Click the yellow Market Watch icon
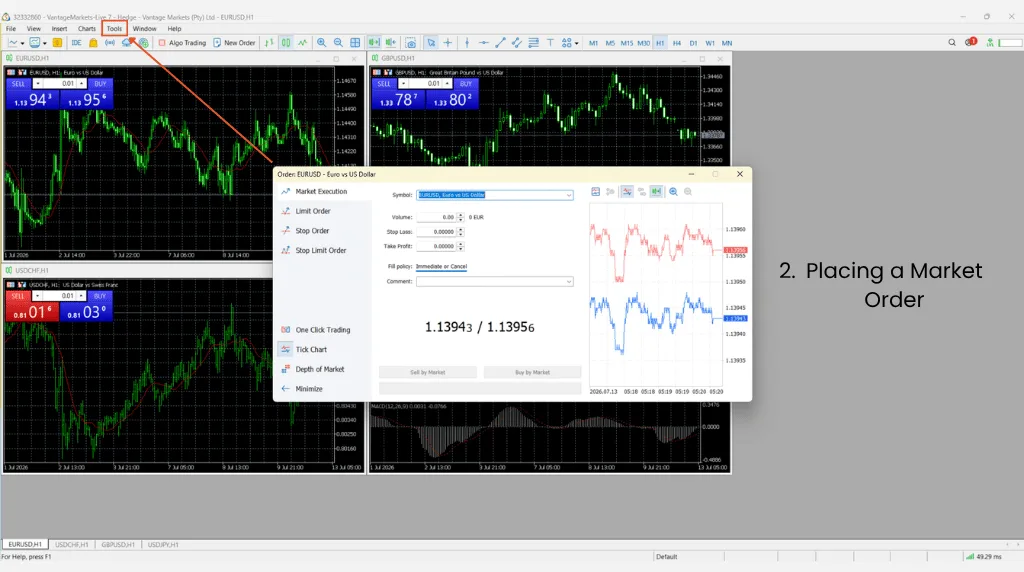This screenshot has width=1024, height=572. [x=57, y=43]
